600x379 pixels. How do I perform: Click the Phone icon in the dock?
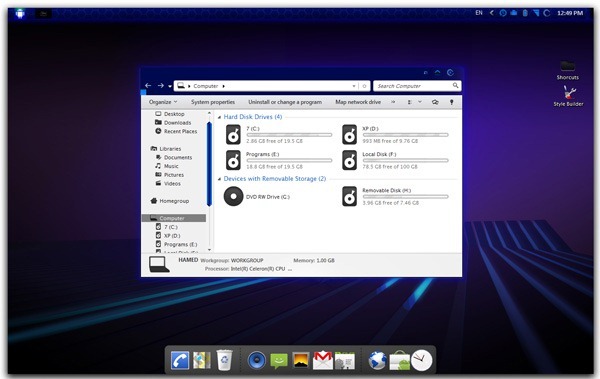[x=180, y=360]
